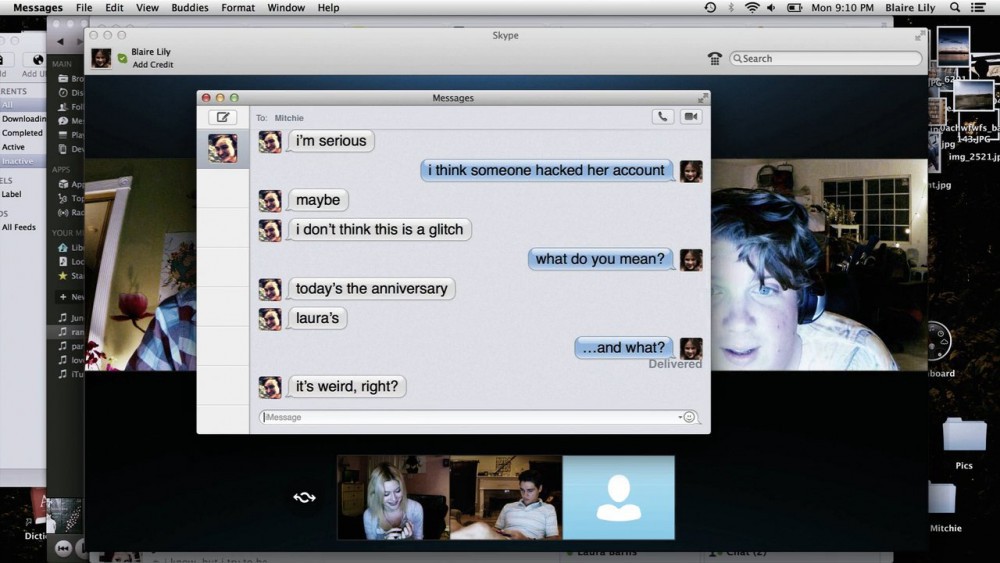Viewport: 1000px width, 563px height.
Task: Click the Skype Search field
Action: (825, 59)
